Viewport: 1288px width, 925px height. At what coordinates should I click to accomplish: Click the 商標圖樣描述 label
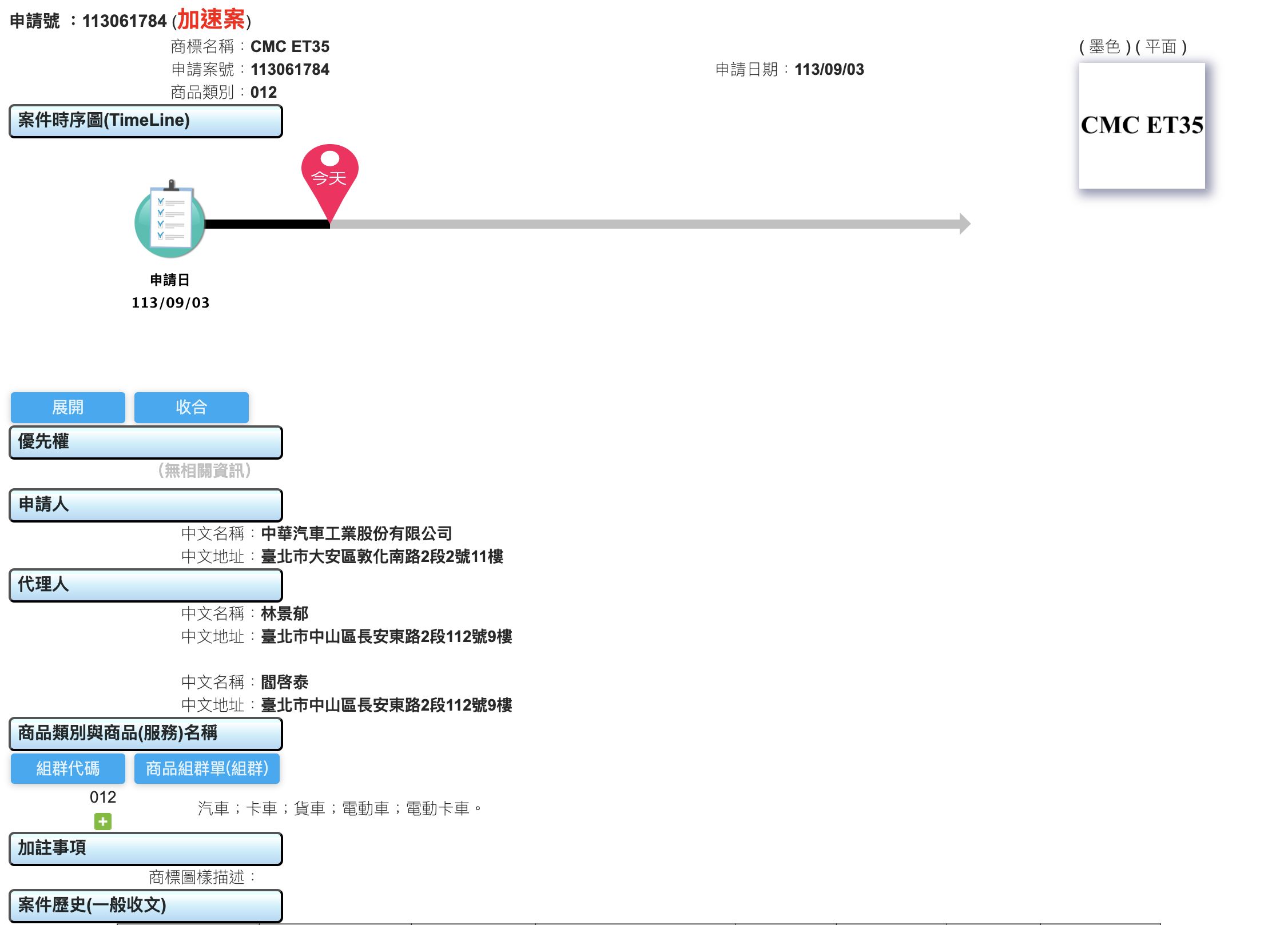click(x=202, y=876)
